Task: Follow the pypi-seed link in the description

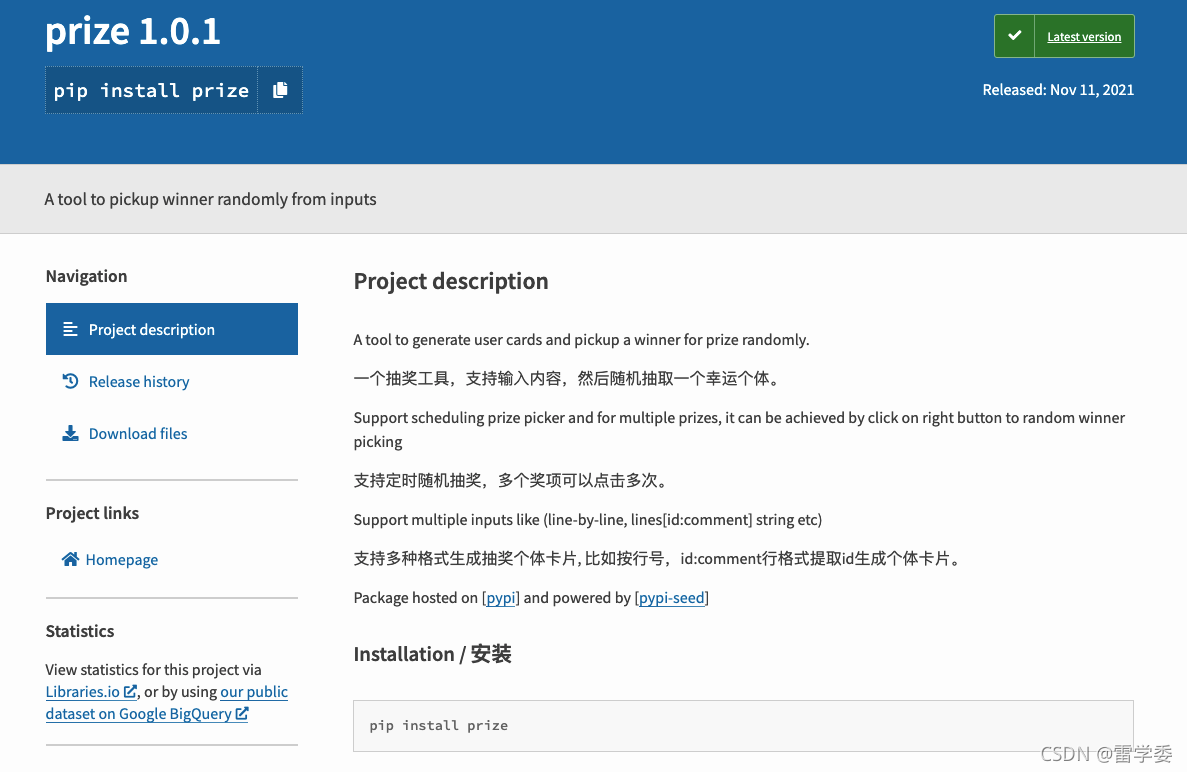Action: [x=671, y=598]
